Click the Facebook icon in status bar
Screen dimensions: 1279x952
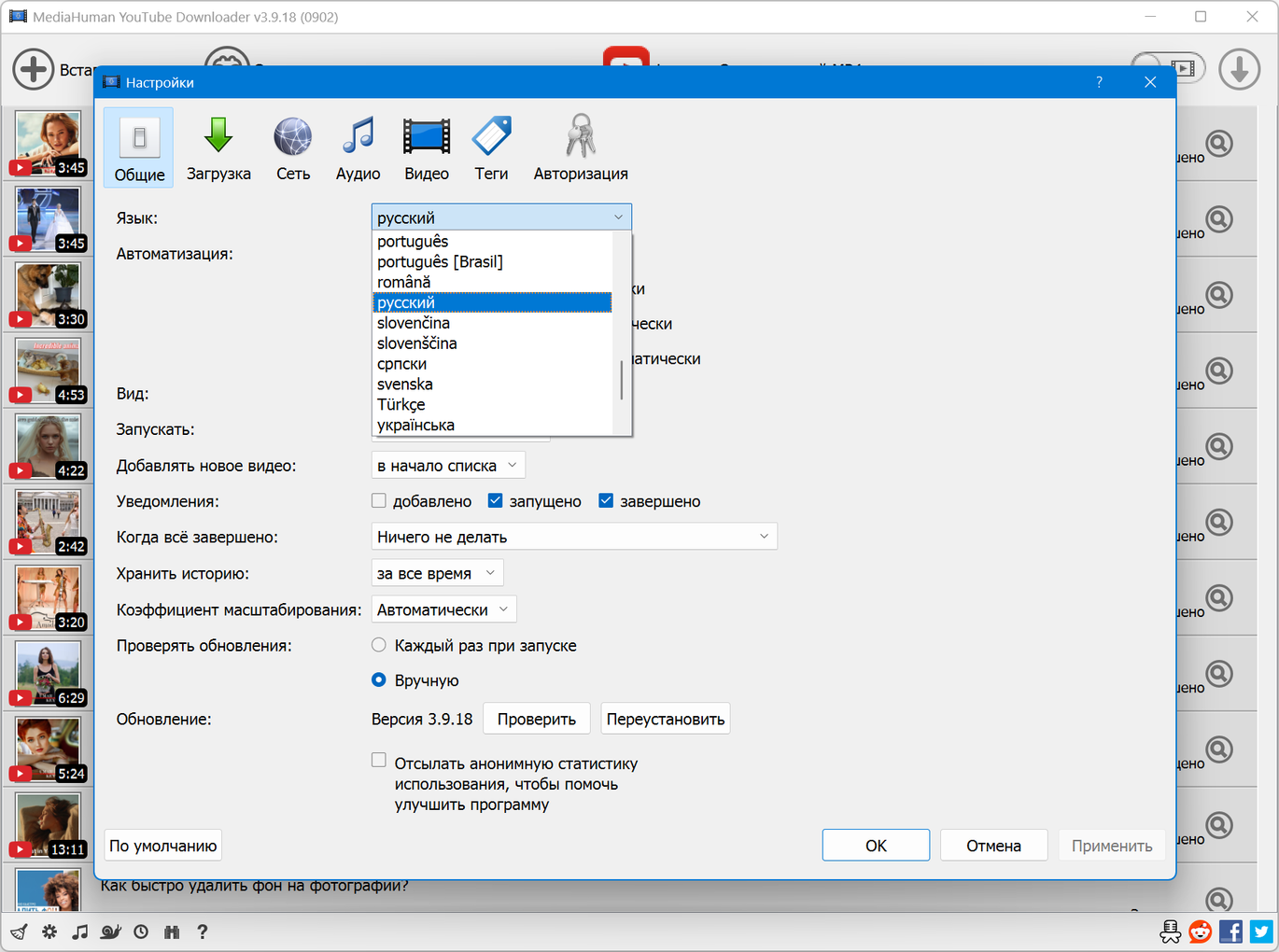coord(1230,931)
